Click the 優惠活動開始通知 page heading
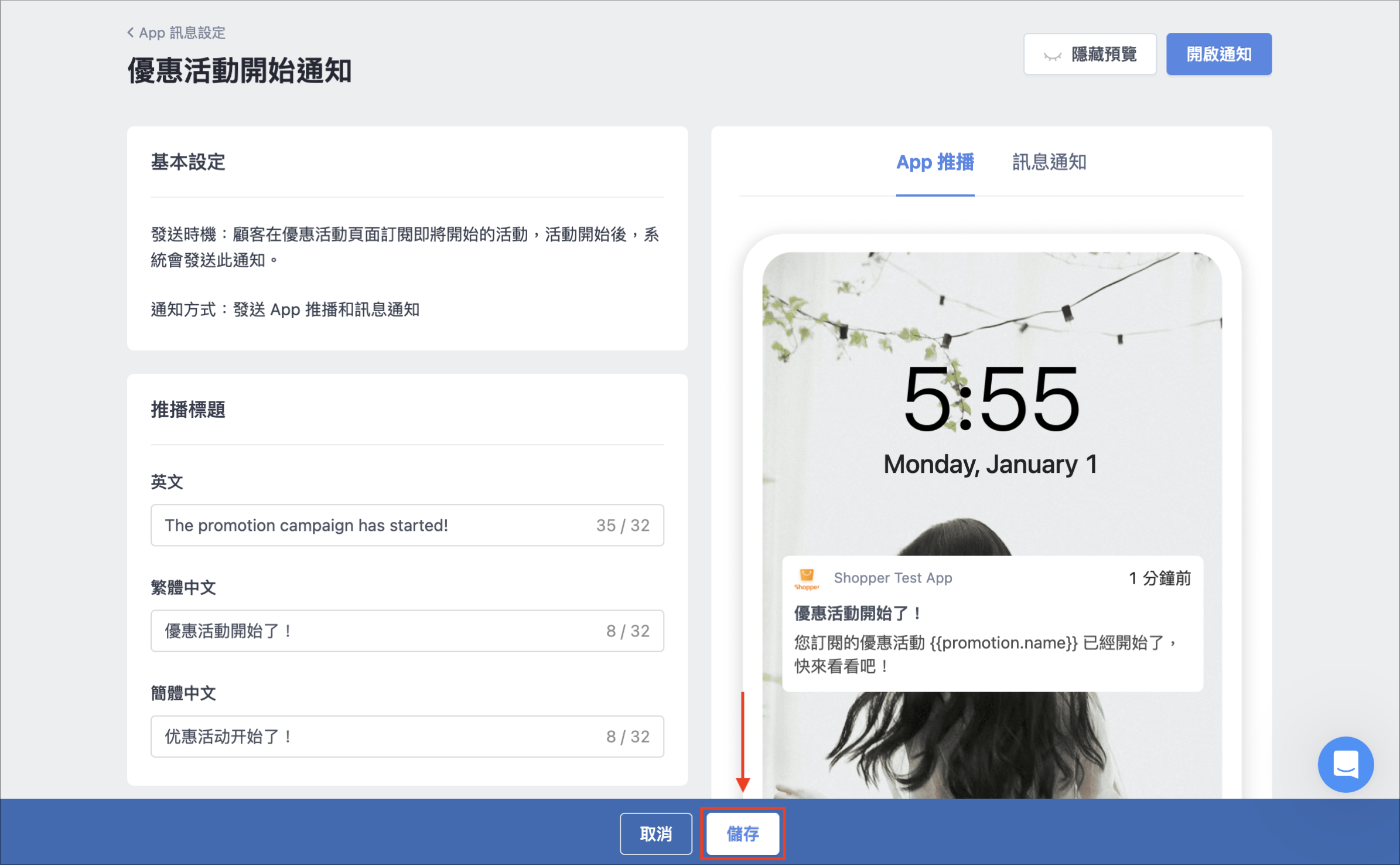Screen dimensions: 1400x865 240,71
